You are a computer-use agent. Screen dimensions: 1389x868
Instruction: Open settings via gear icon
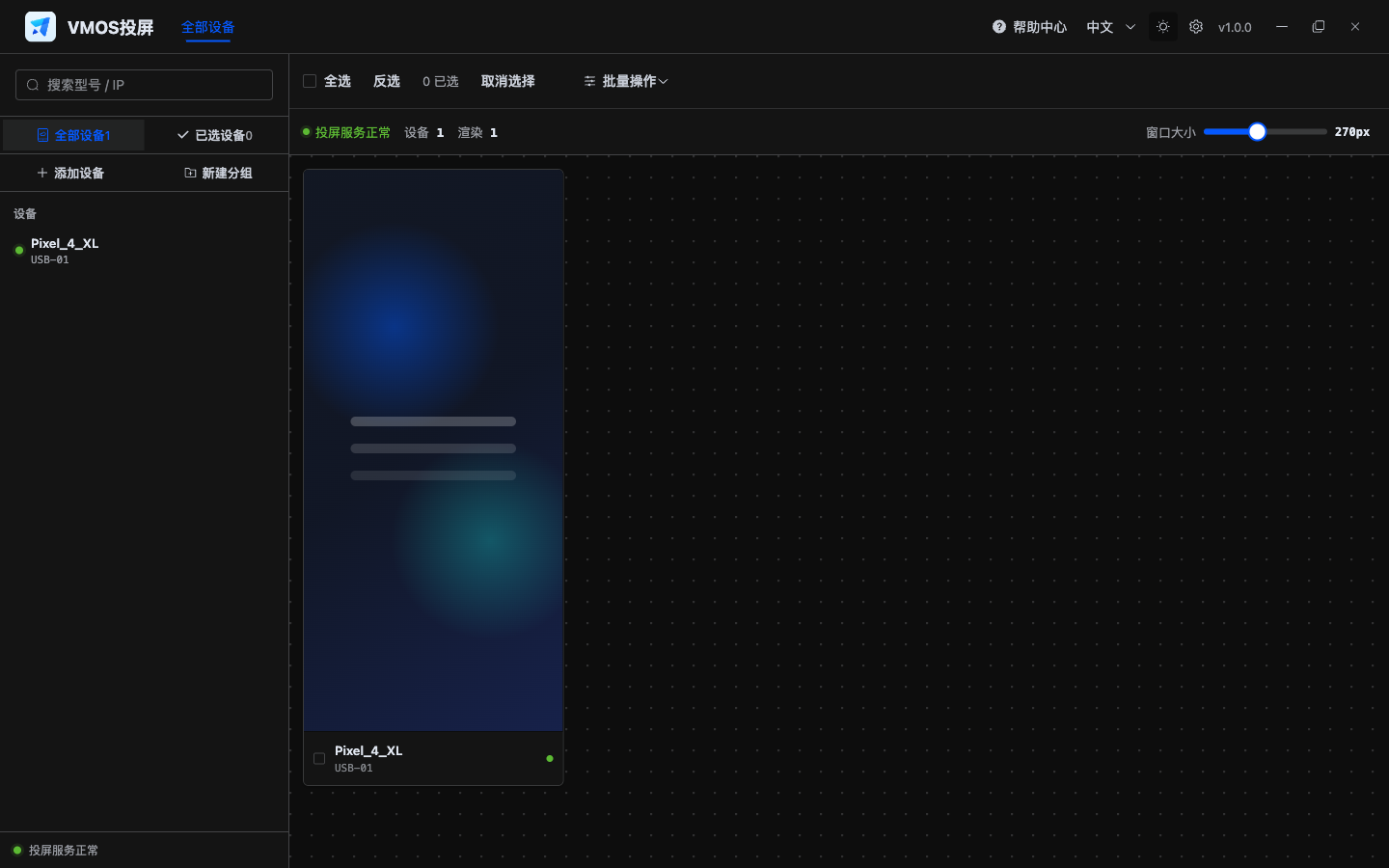(x=1196, y=27)
